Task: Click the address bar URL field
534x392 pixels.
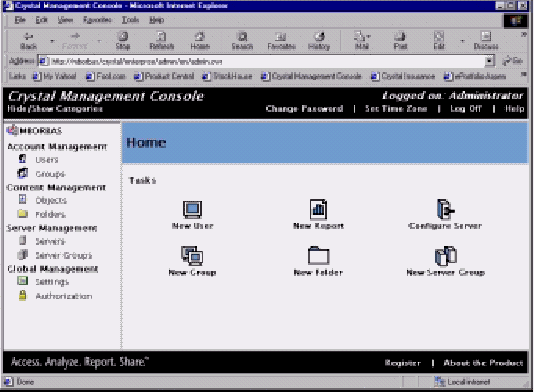Action: pyautogui.click(x=266, y=61)
